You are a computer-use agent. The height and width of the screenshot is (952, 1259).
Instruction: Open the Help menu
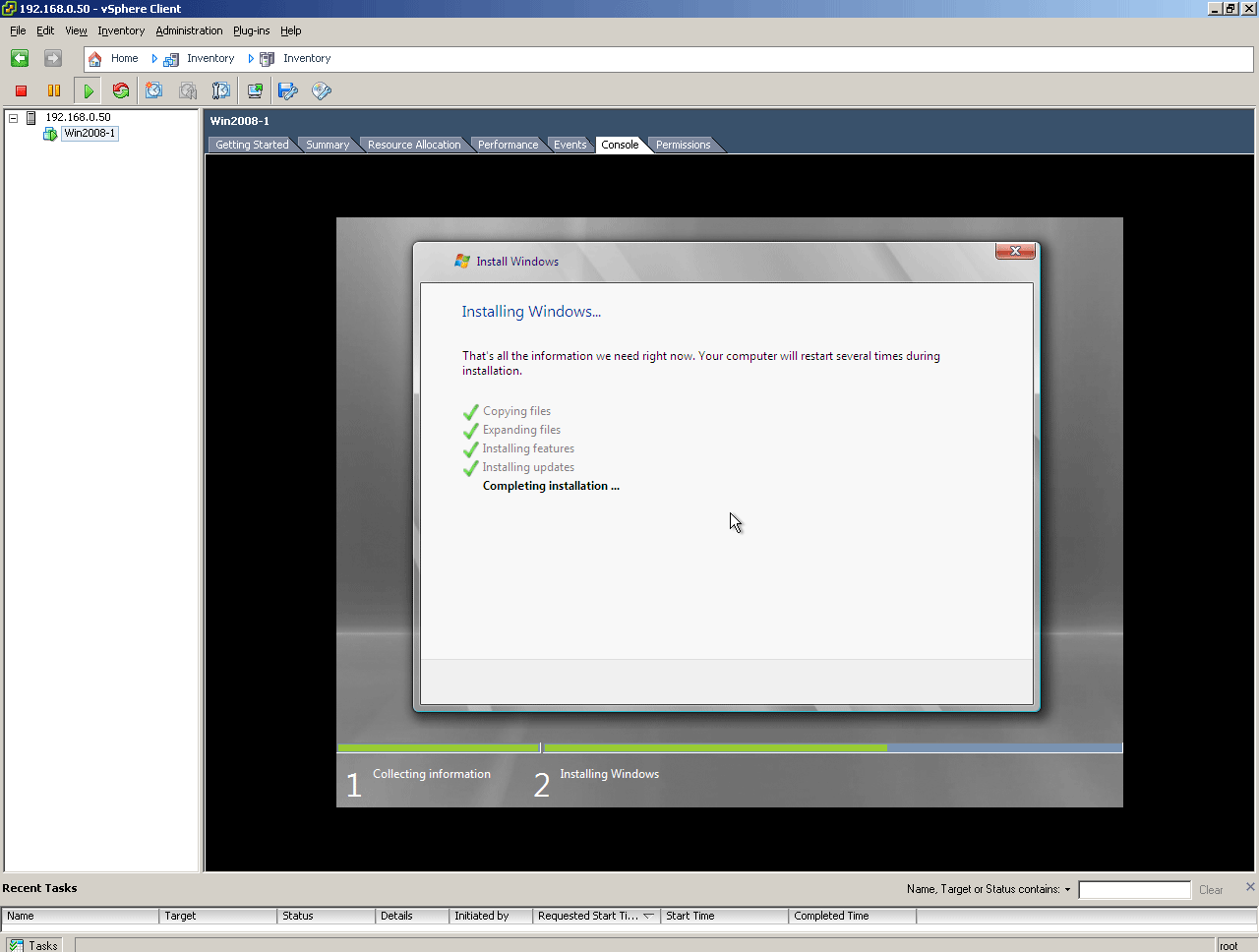(290, 31)
